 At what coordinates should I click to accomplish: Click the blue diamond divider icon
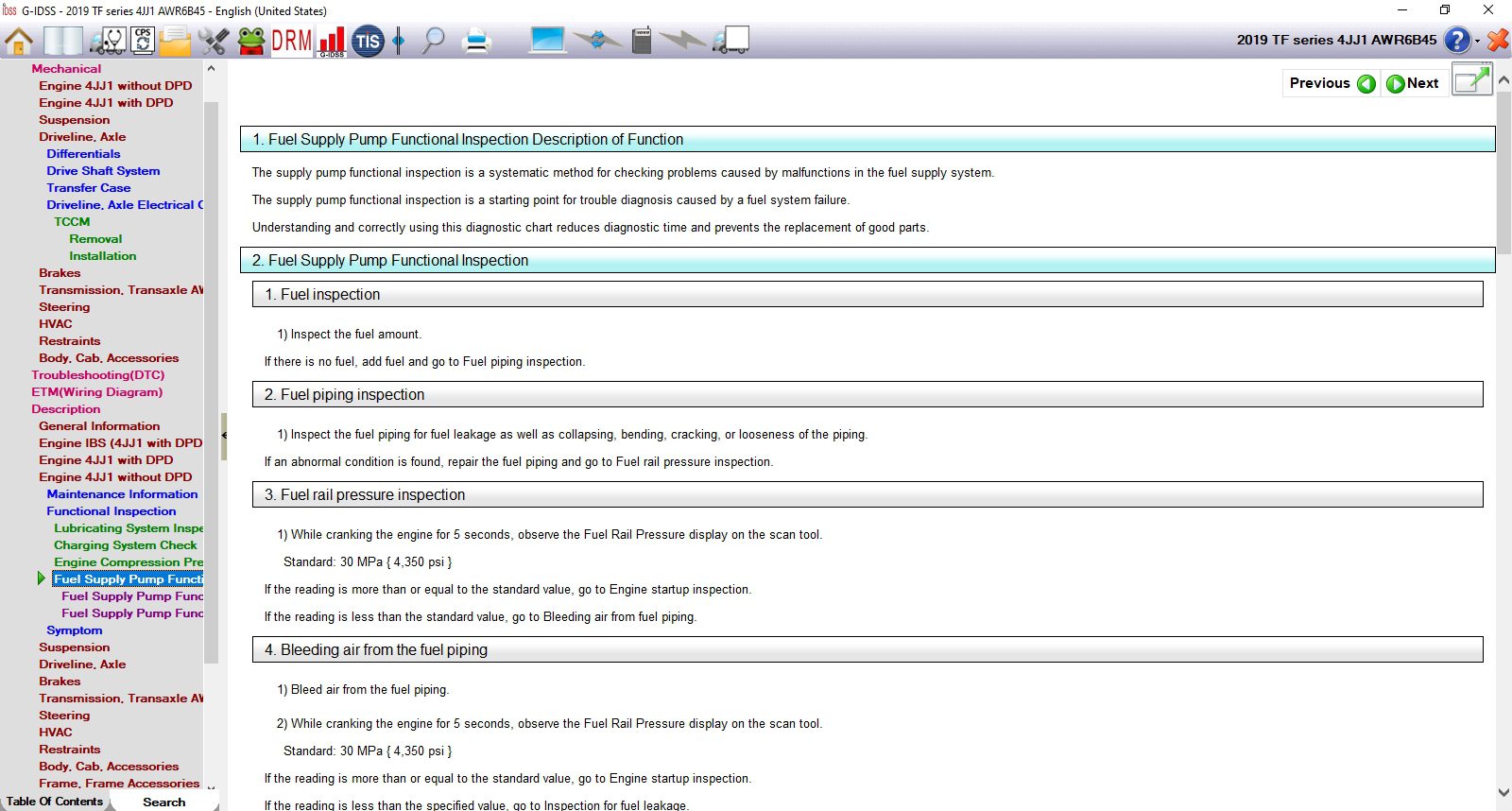(x=399, y=41)
